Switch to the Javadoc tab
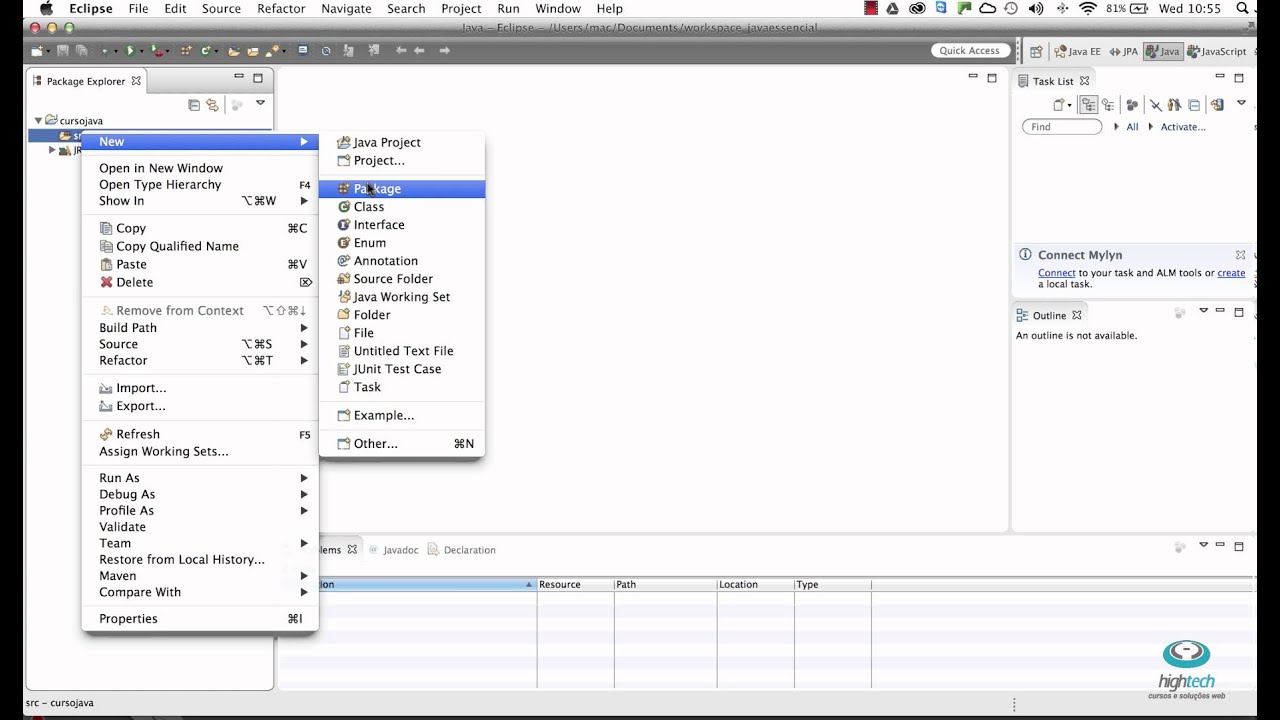 [x=393, y=550]
